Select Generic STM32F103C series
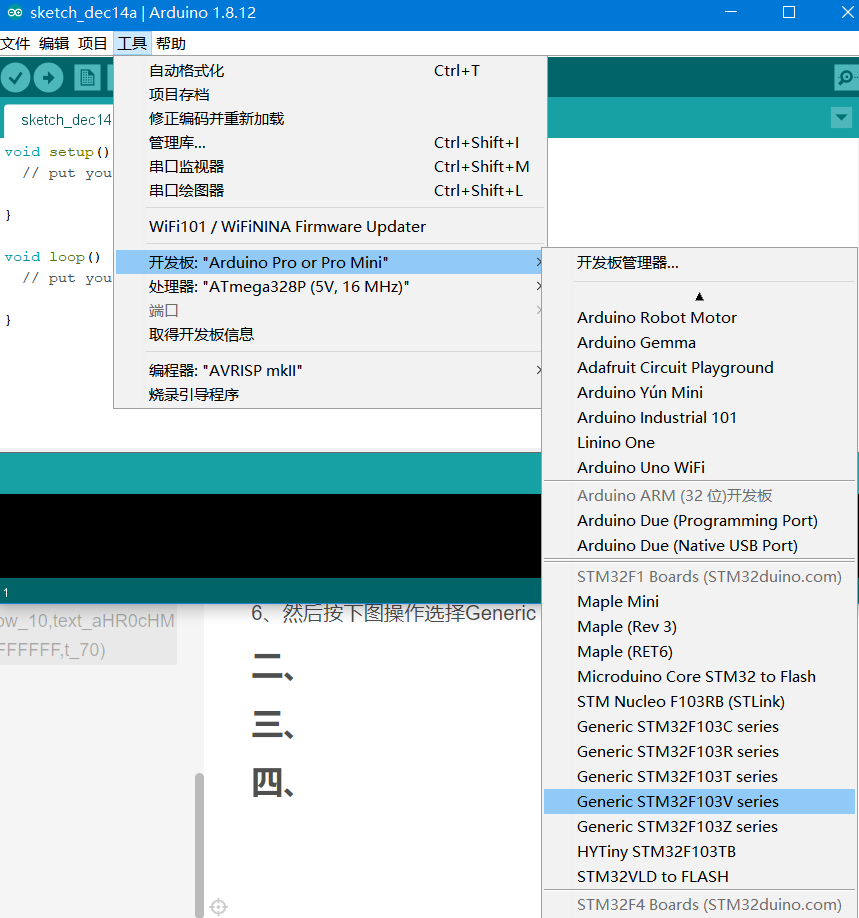Image resolution: width=859 pixels, height=918 pixels. coord(700,727)
